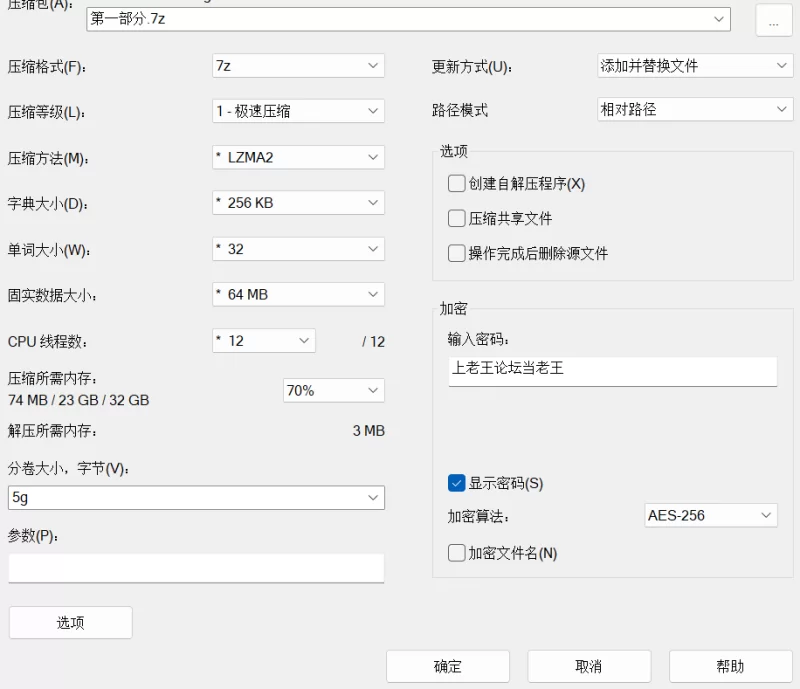Enable 压缩共享文件 checkbox
The width and height of the screenshot is (800, 689).
457,218
